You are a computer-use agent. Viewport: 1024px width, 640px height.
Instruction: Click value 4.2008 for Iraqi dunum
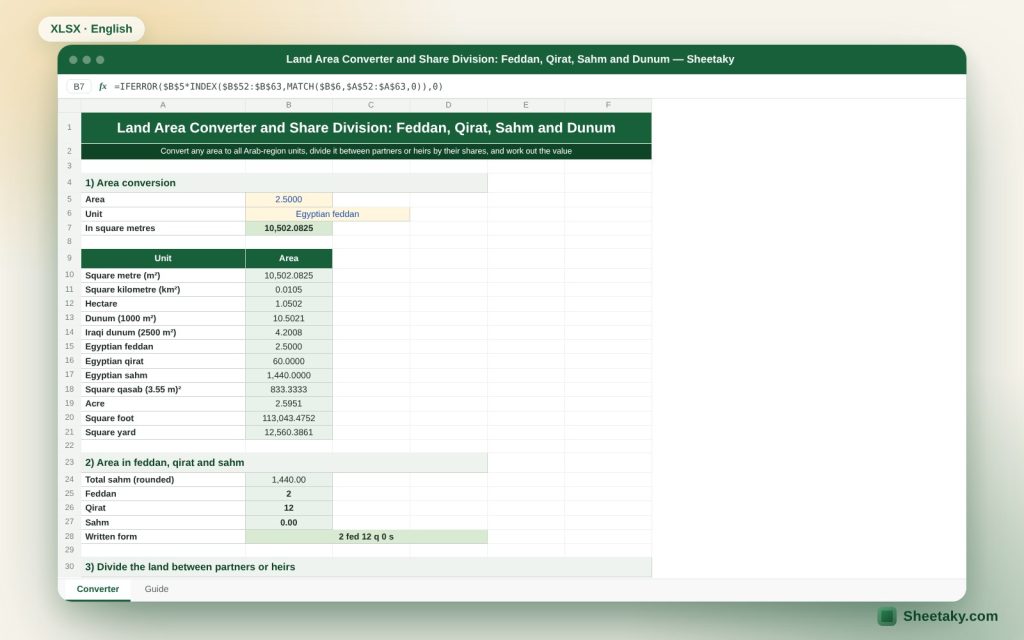coord(289,332)
